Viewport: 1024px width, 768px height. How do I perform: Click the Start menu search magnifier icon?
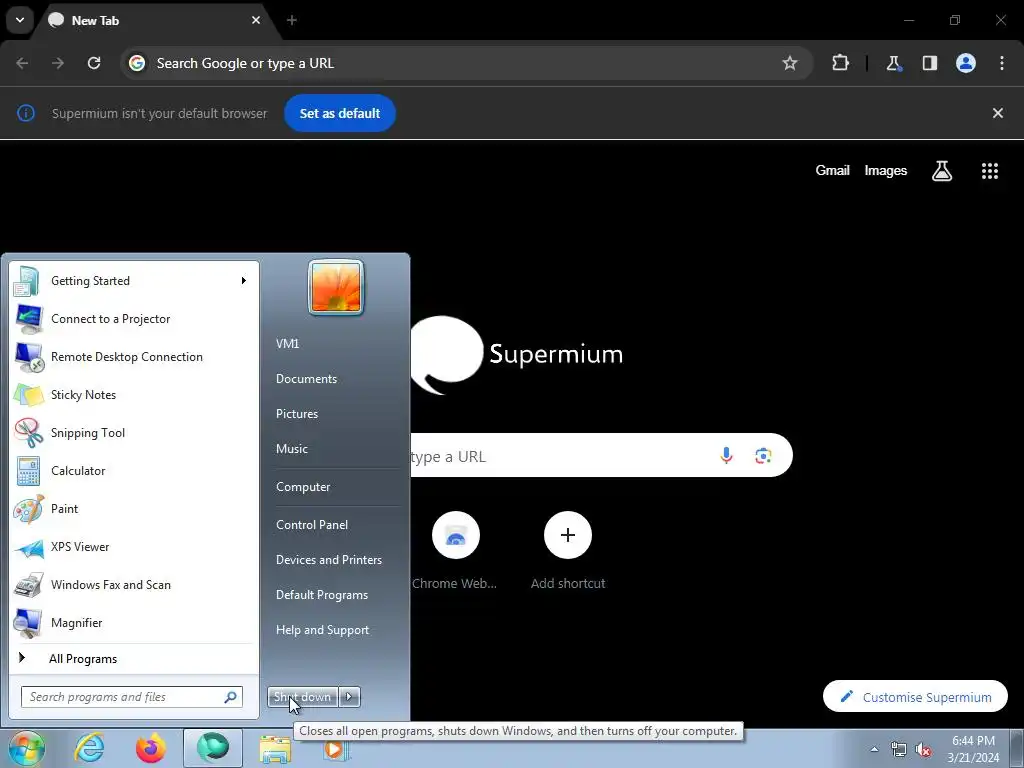(231, 697)
